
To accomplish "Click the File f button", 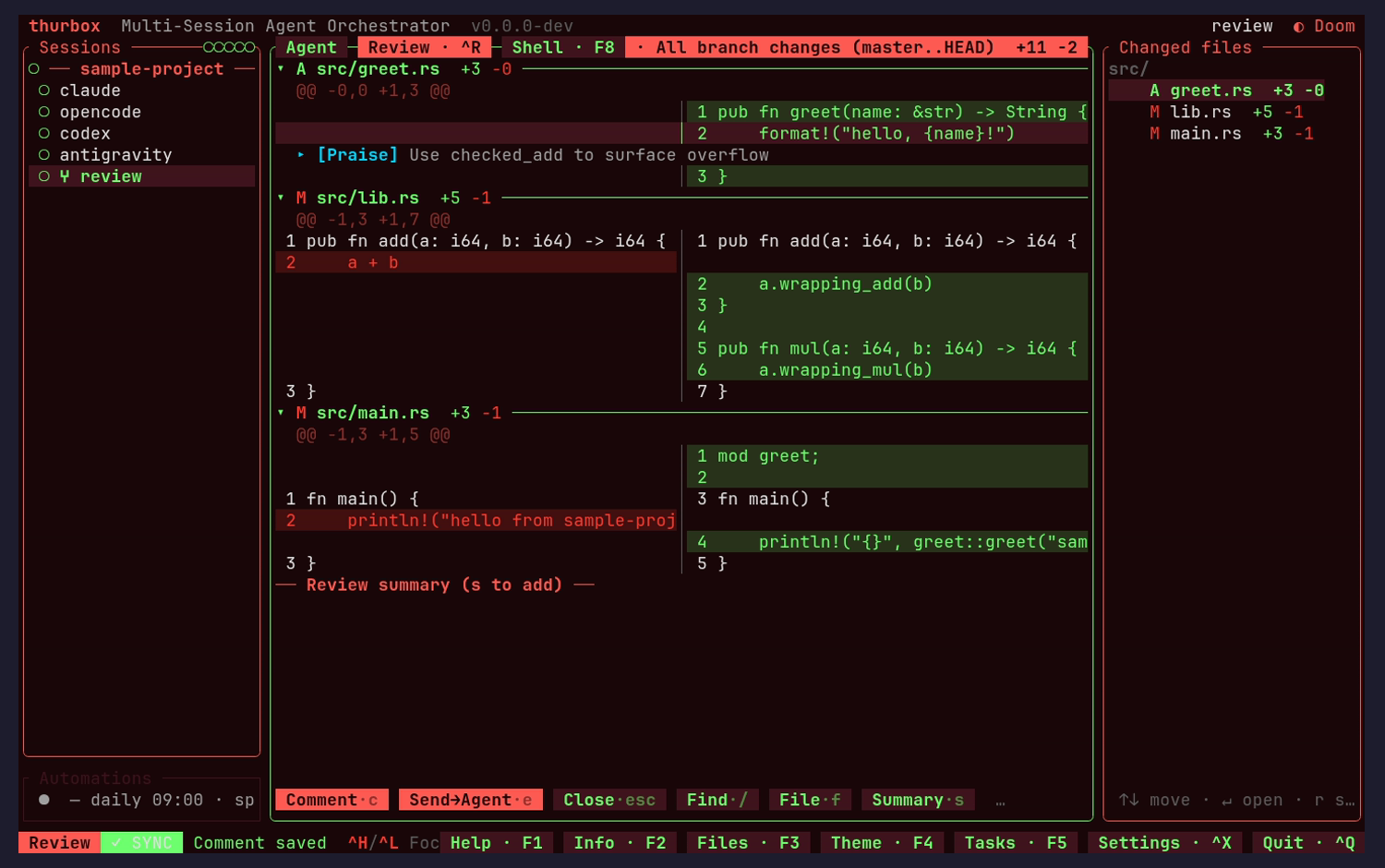I will (x=810, y=801).
